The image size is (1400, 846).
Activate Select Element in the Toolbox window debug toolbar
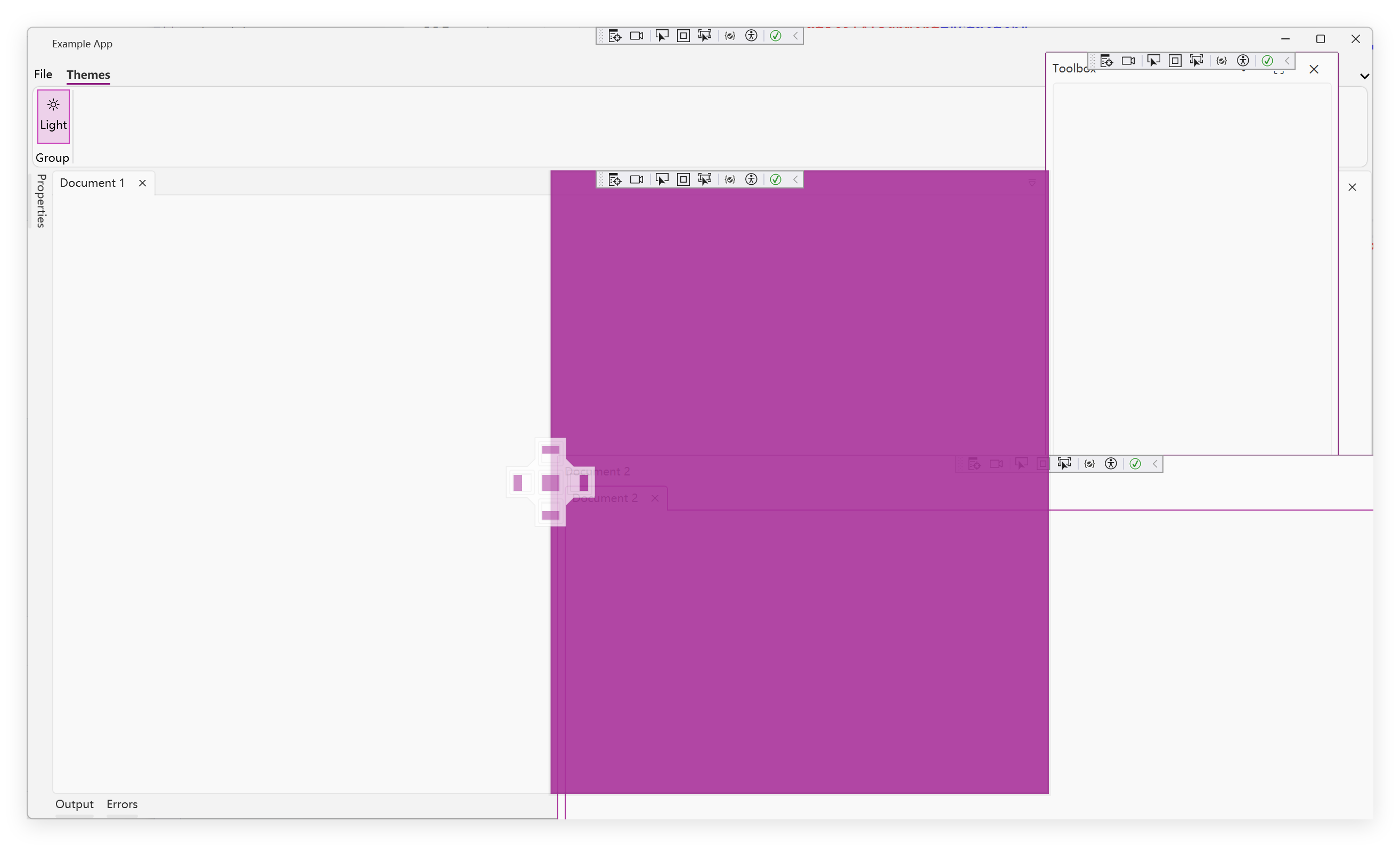click(1153, 61)
